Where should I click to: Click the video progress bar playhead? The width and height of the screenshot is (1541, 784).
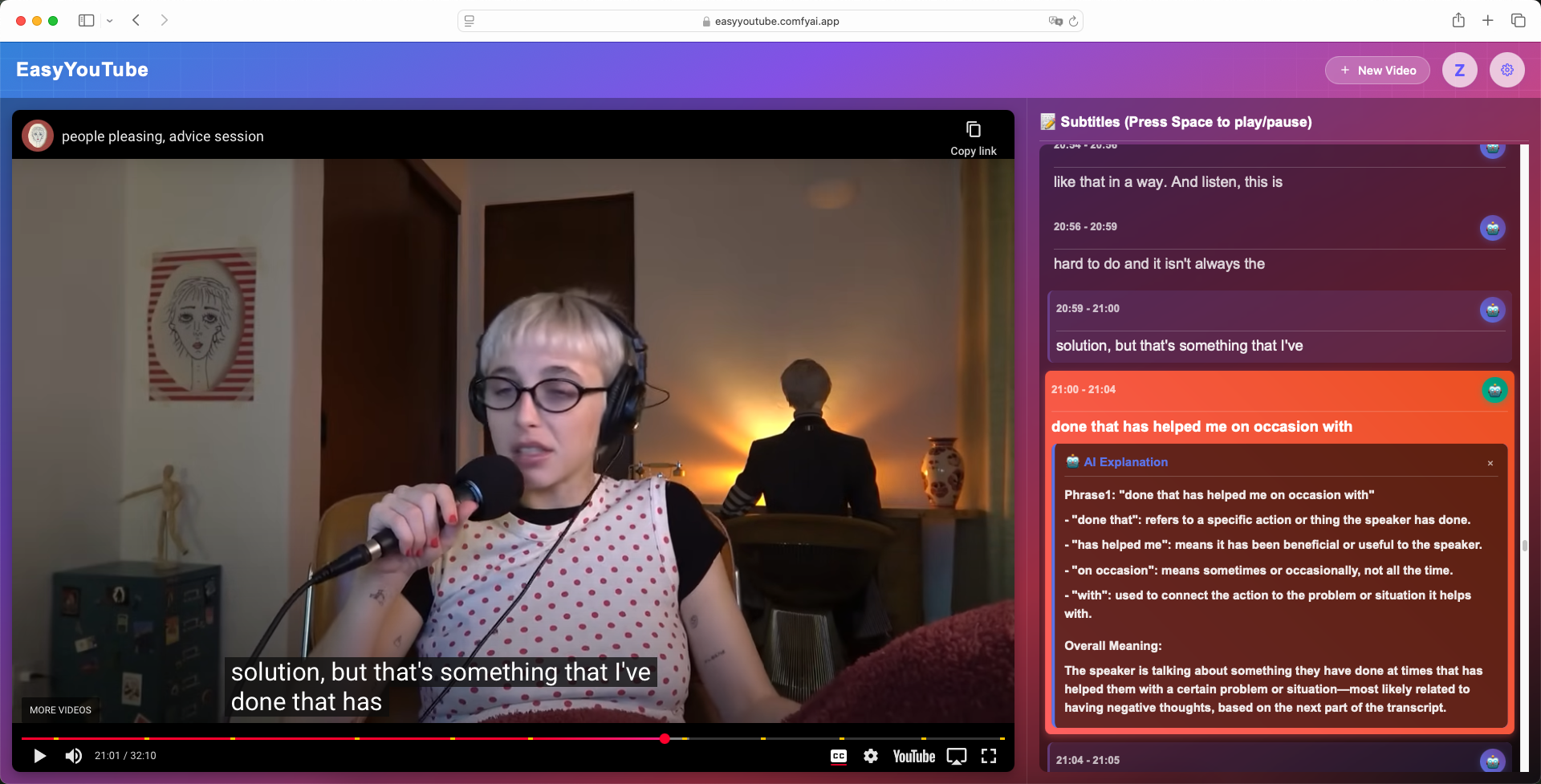(665, 738)
